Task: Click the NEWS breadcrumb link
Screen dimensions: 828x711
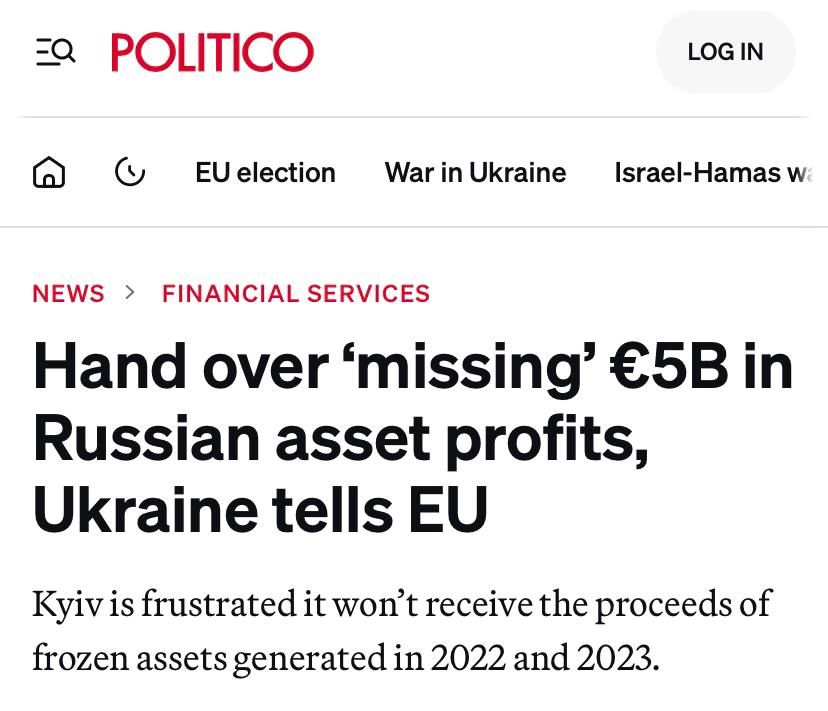Action: click(x=68, y=293)
